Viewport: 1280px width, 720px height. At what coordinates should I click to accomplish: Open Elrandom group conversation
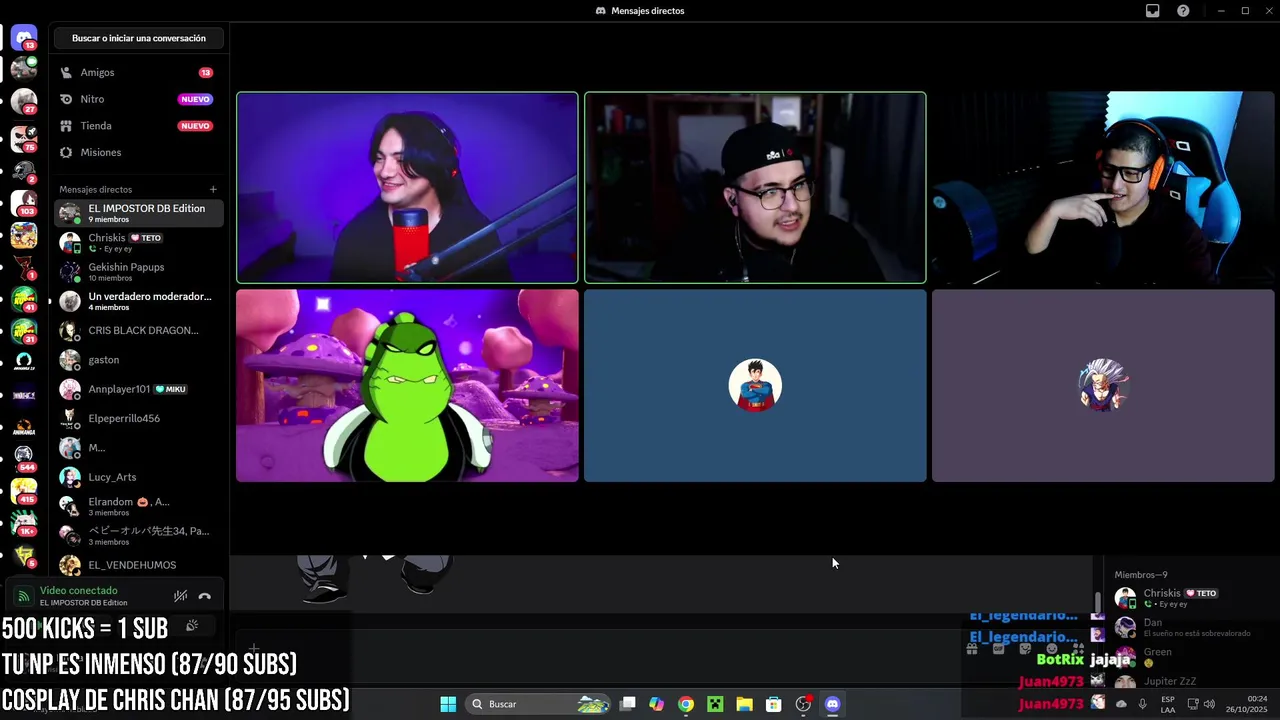tap(139, 506)
